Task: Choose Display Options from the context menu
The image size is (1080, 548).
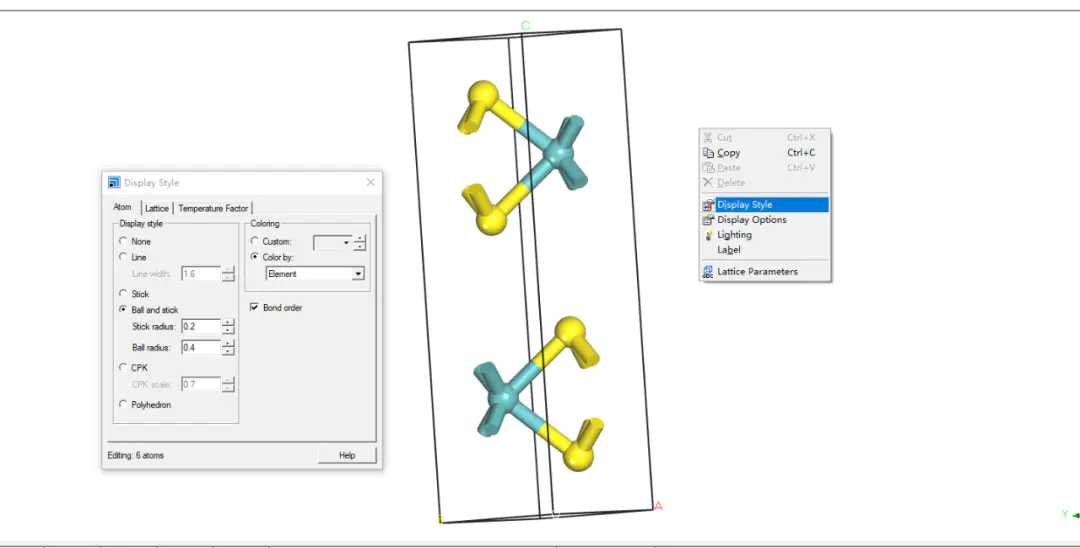Action: click(765, 220)
